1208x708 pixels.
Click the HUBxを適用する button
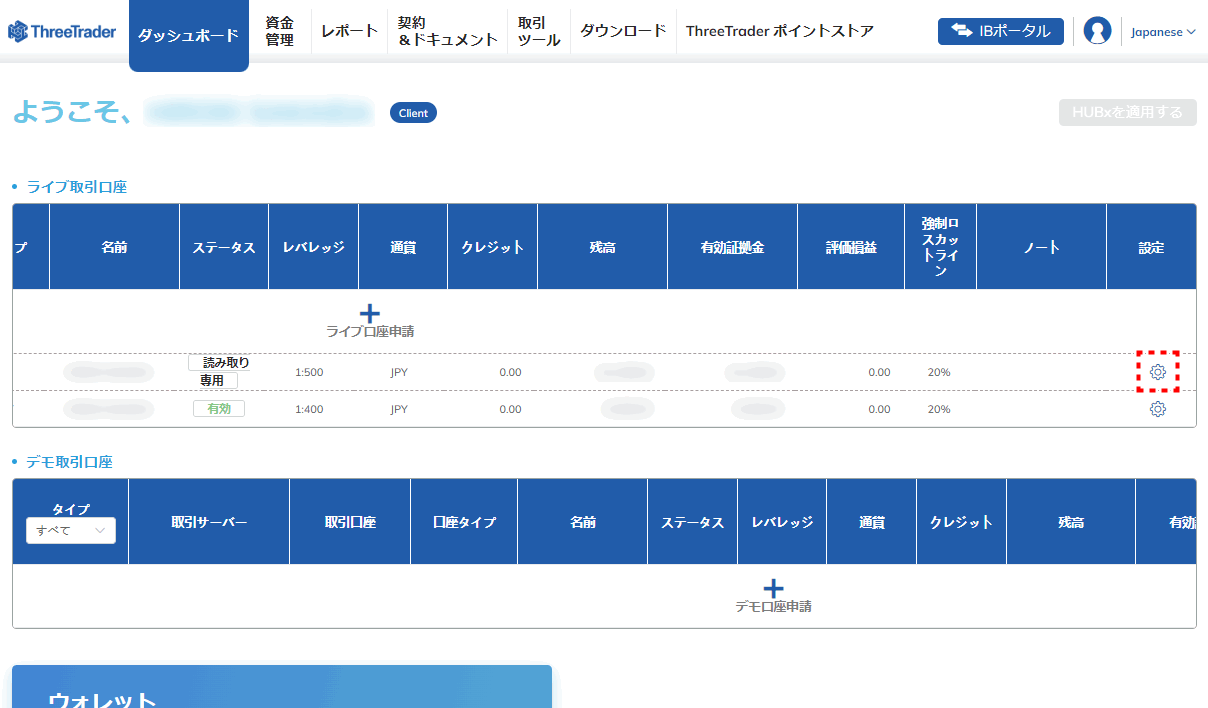(x=1128, y=112)
